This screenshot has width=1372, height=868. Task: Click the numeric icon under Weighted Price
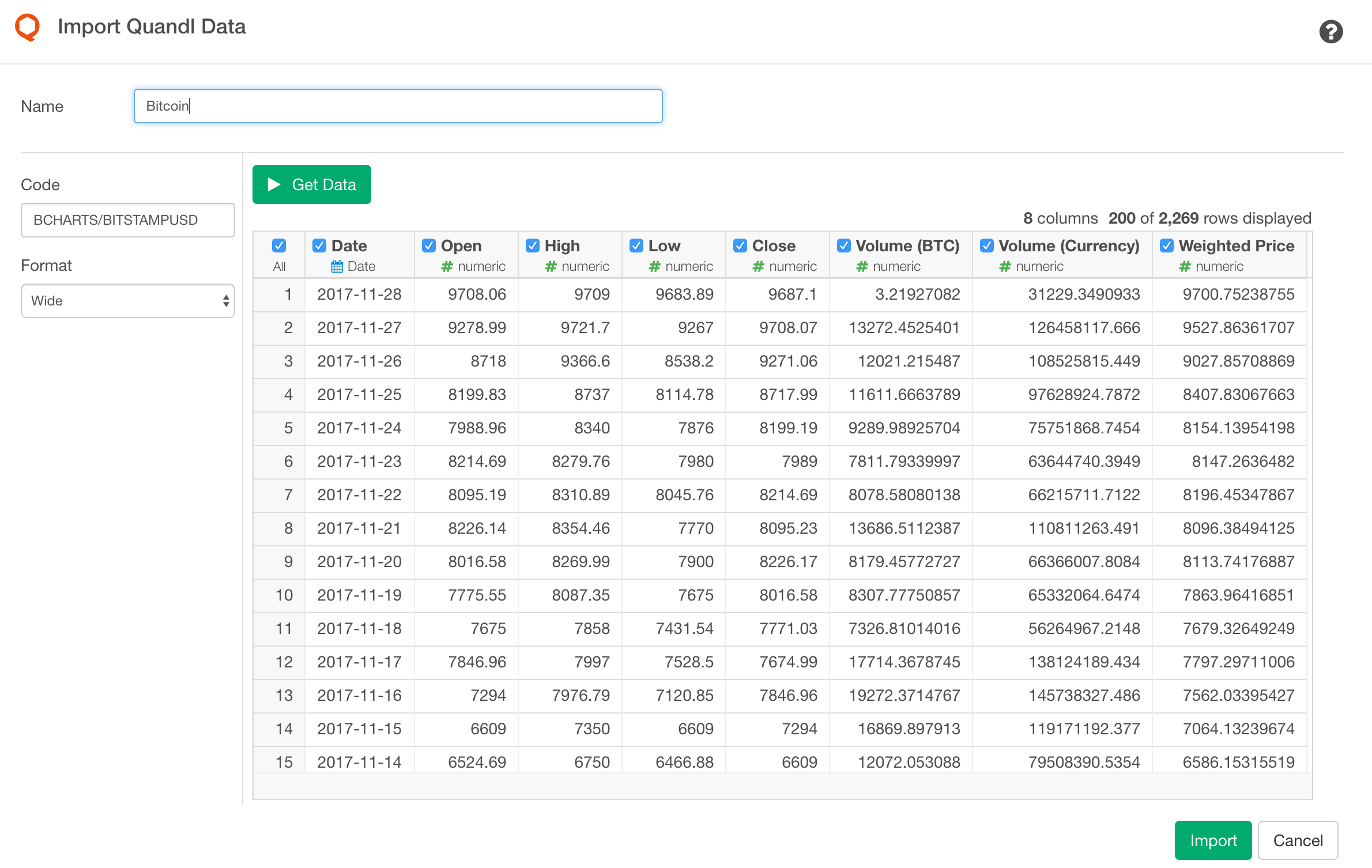(x=1185, y=266)
